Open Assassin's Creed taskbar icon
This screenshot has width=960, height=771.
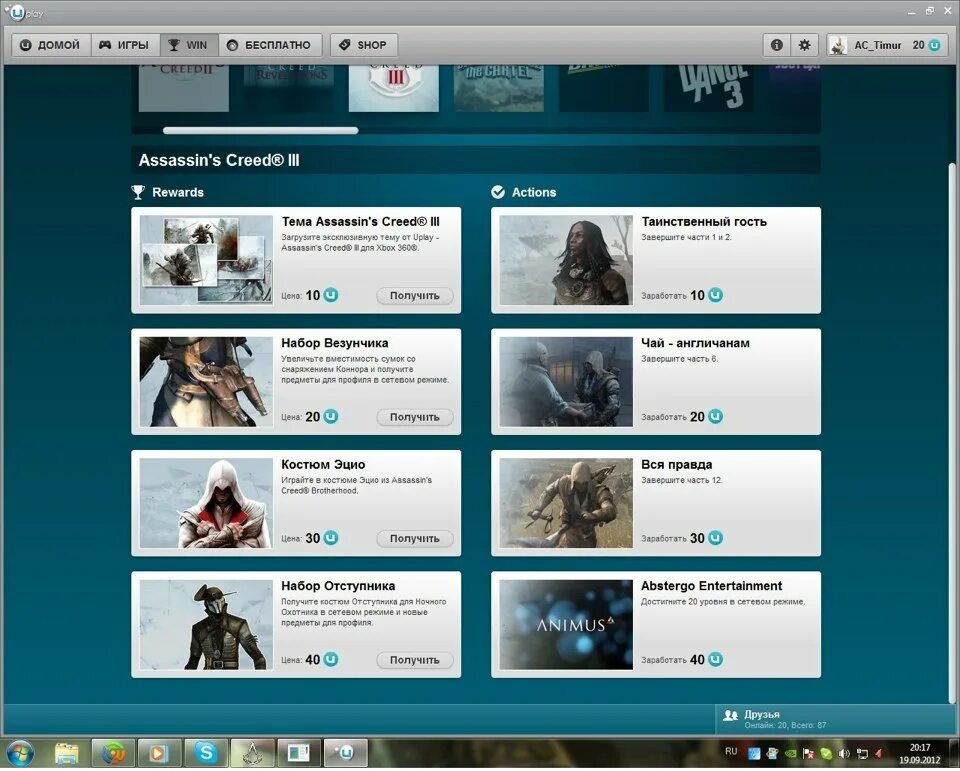(252, 753)
